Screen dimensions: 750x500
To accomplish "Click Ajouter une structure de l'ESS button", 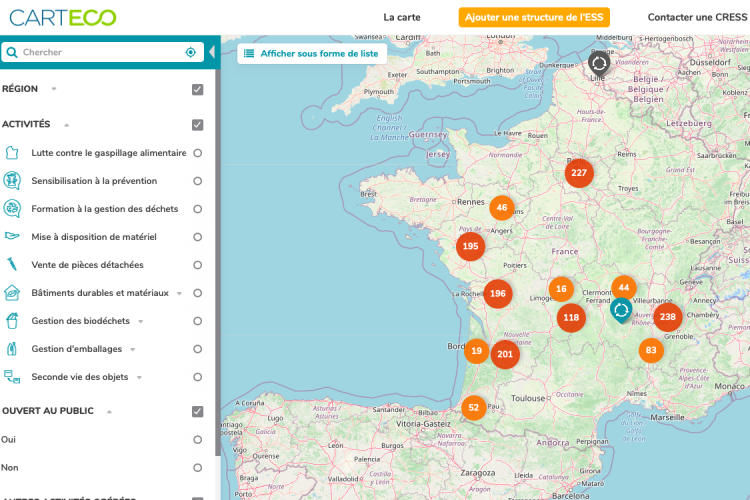I will [534, 17].
